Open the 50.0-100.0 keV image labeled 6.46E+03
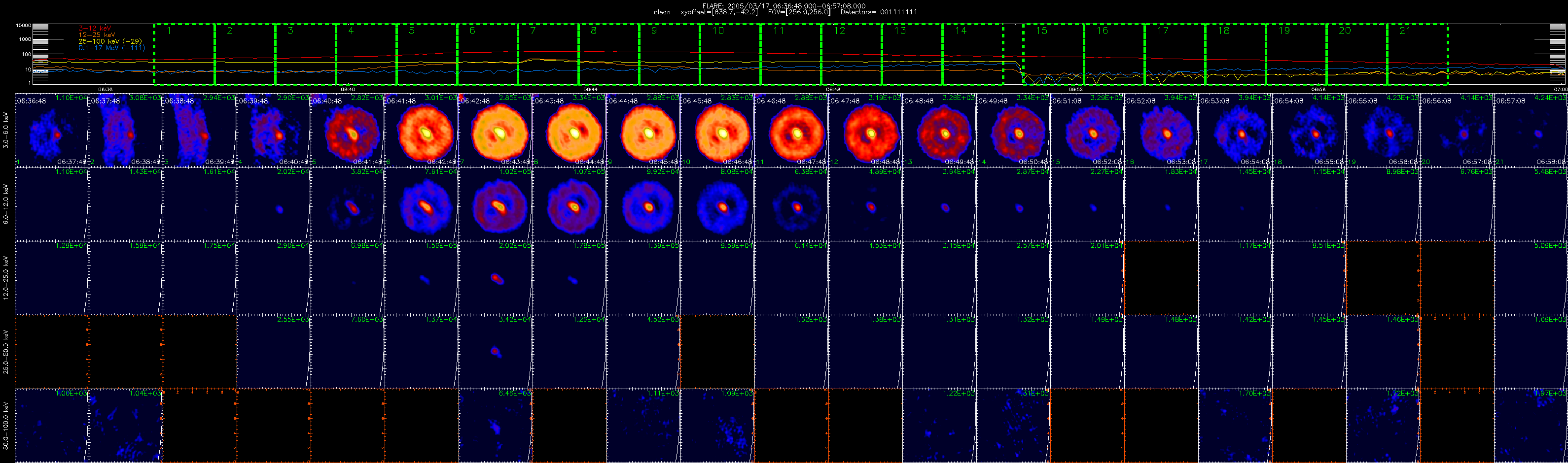The height and width of the screenshot is (463, 1568). (x=496, y=425)
